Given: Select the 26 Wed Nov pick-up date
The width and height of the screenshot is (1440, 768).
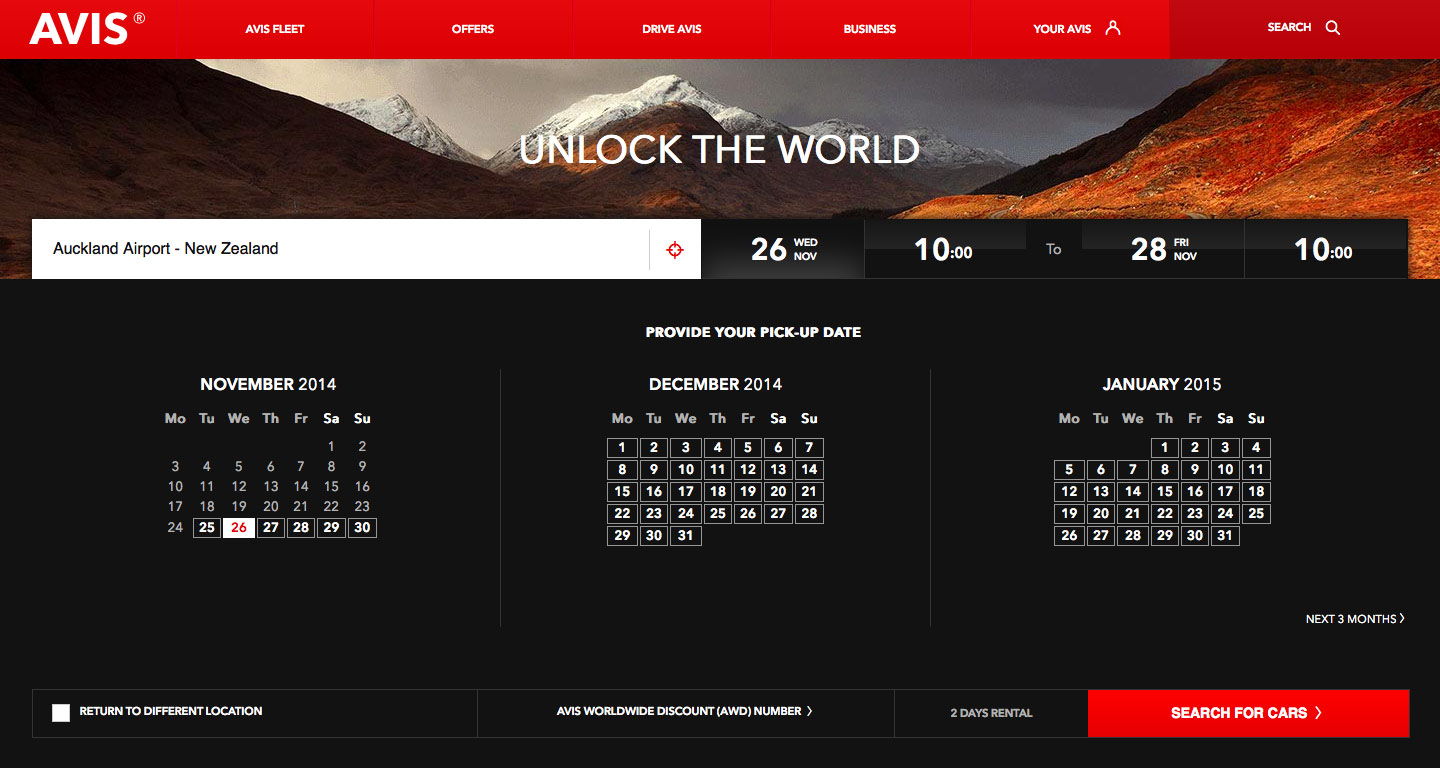Looking at the screenshot, I should 783,250.
